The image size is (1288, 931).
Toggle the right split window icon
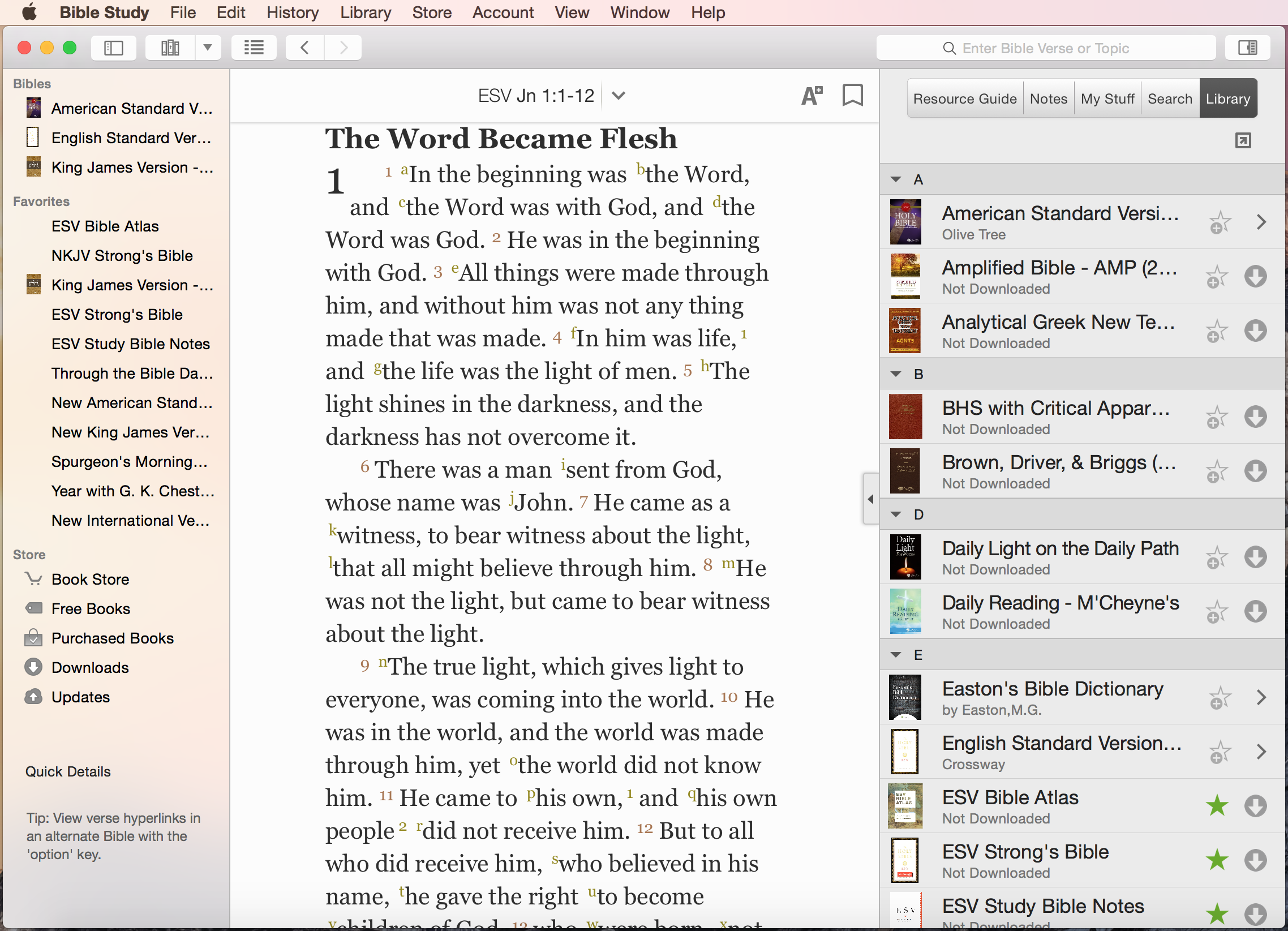(1247, 48)
